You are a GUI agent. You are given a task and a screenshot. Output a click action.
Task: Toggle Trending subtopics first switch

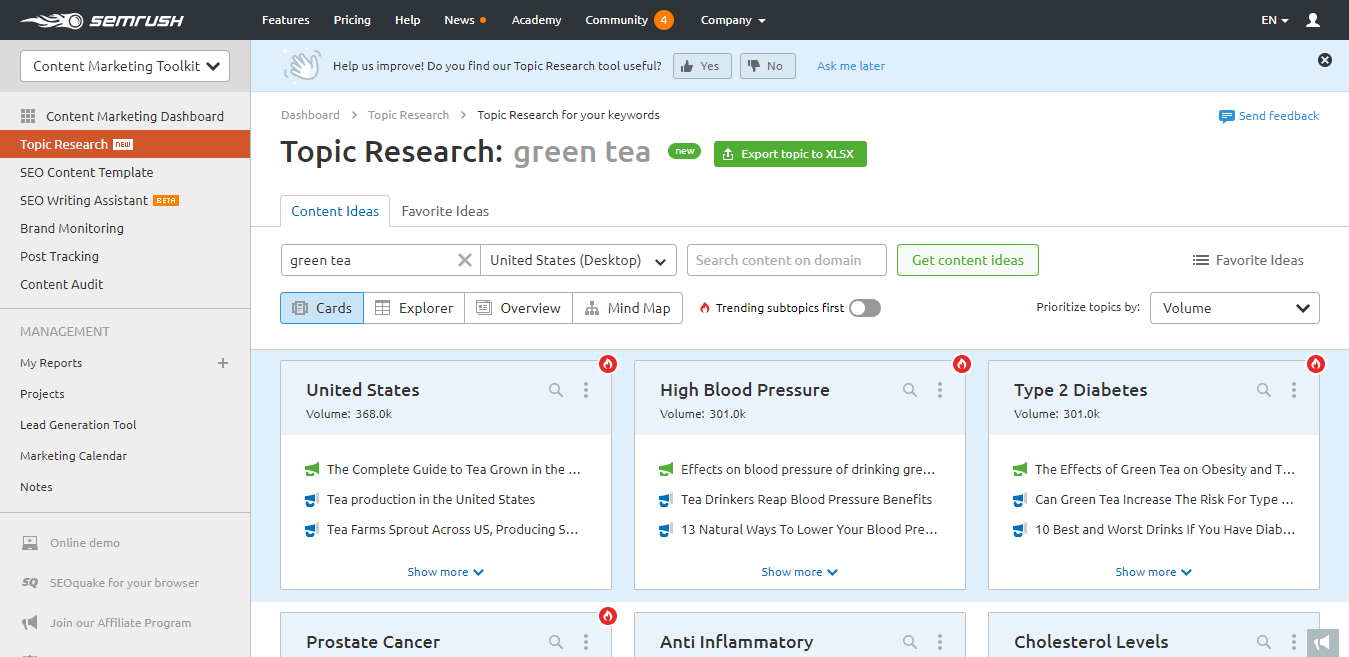865,308
